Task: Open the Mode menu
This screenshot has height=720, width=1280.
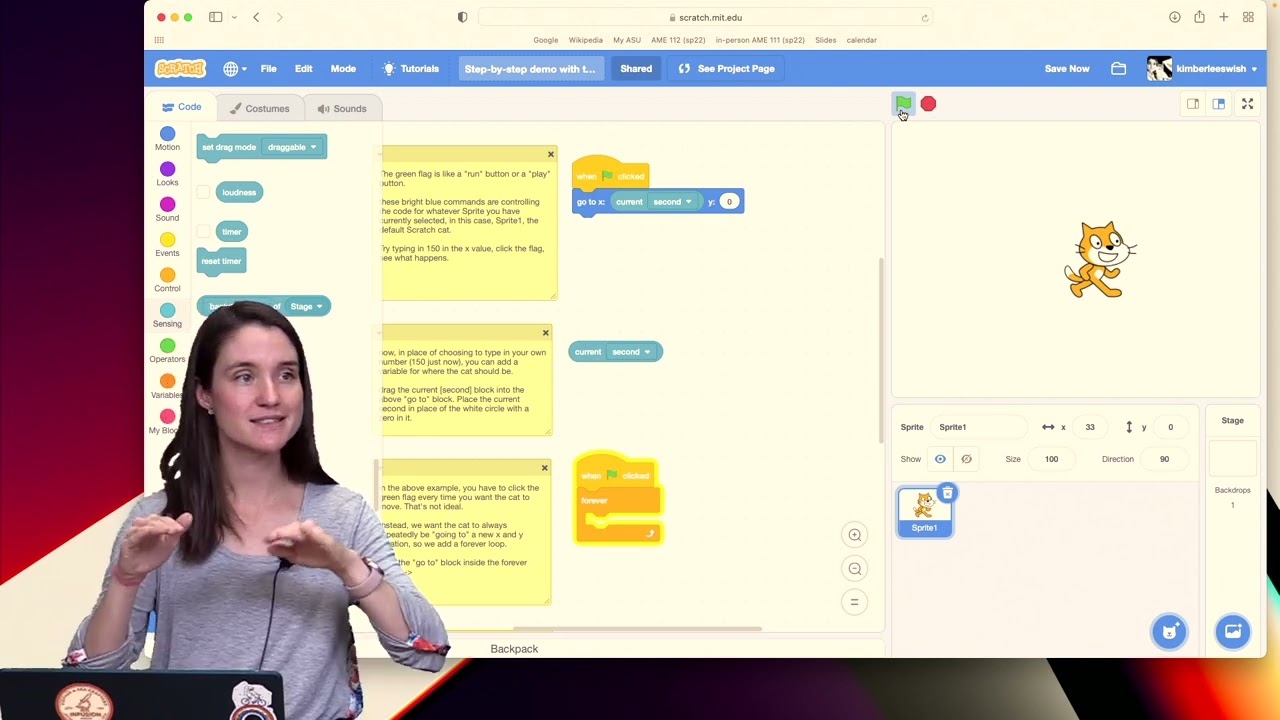Action: (343, 69)
